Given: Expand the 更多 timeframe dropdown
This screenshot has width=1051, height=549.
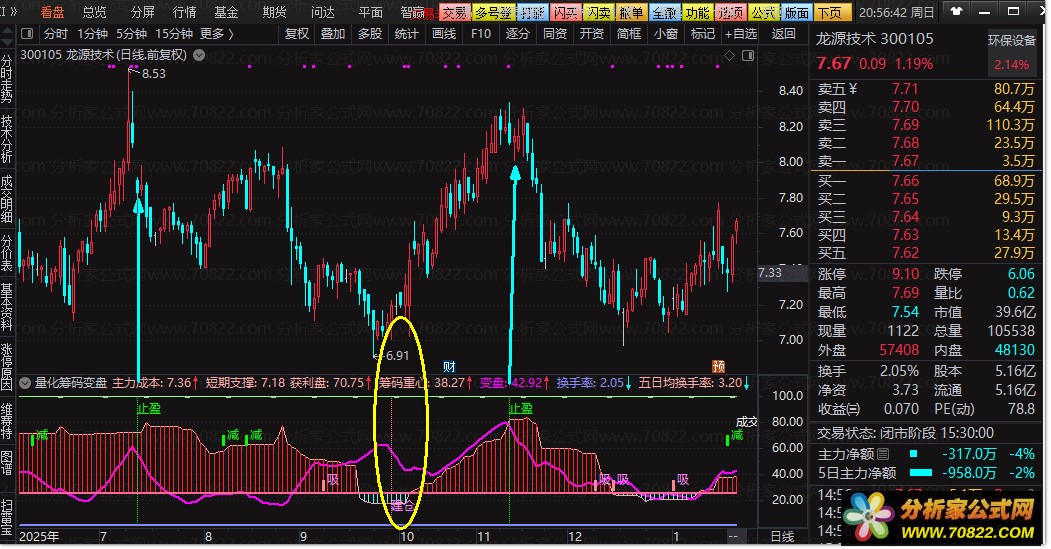Looking at the screenshot, I should tap(216, 33).
